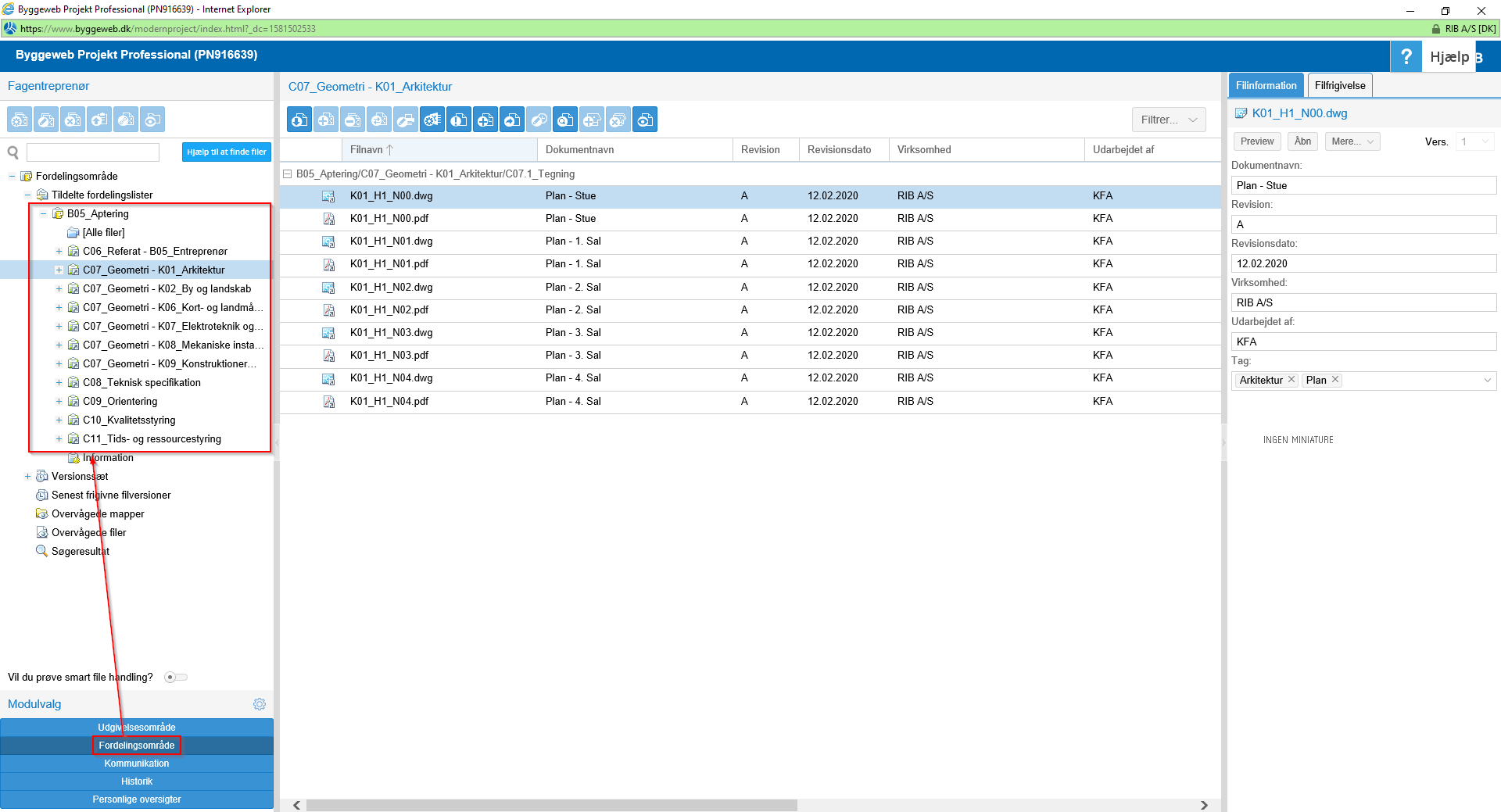Expand the C08_Teknisk specifikation folder
1501x812 pixels.
[59, 383]
